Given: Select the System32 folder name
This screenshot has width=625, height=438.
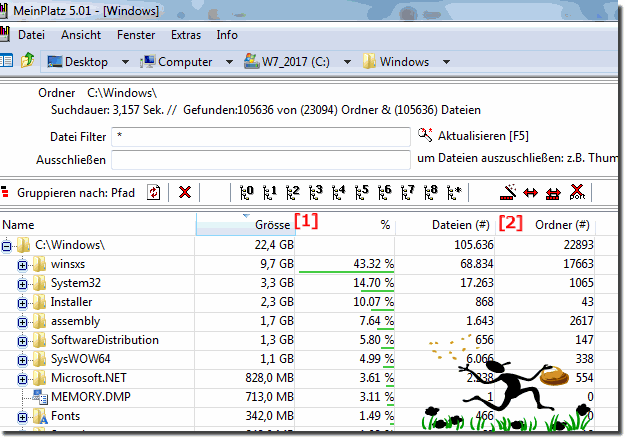Looking at the screenshot, I should (76, 283).
